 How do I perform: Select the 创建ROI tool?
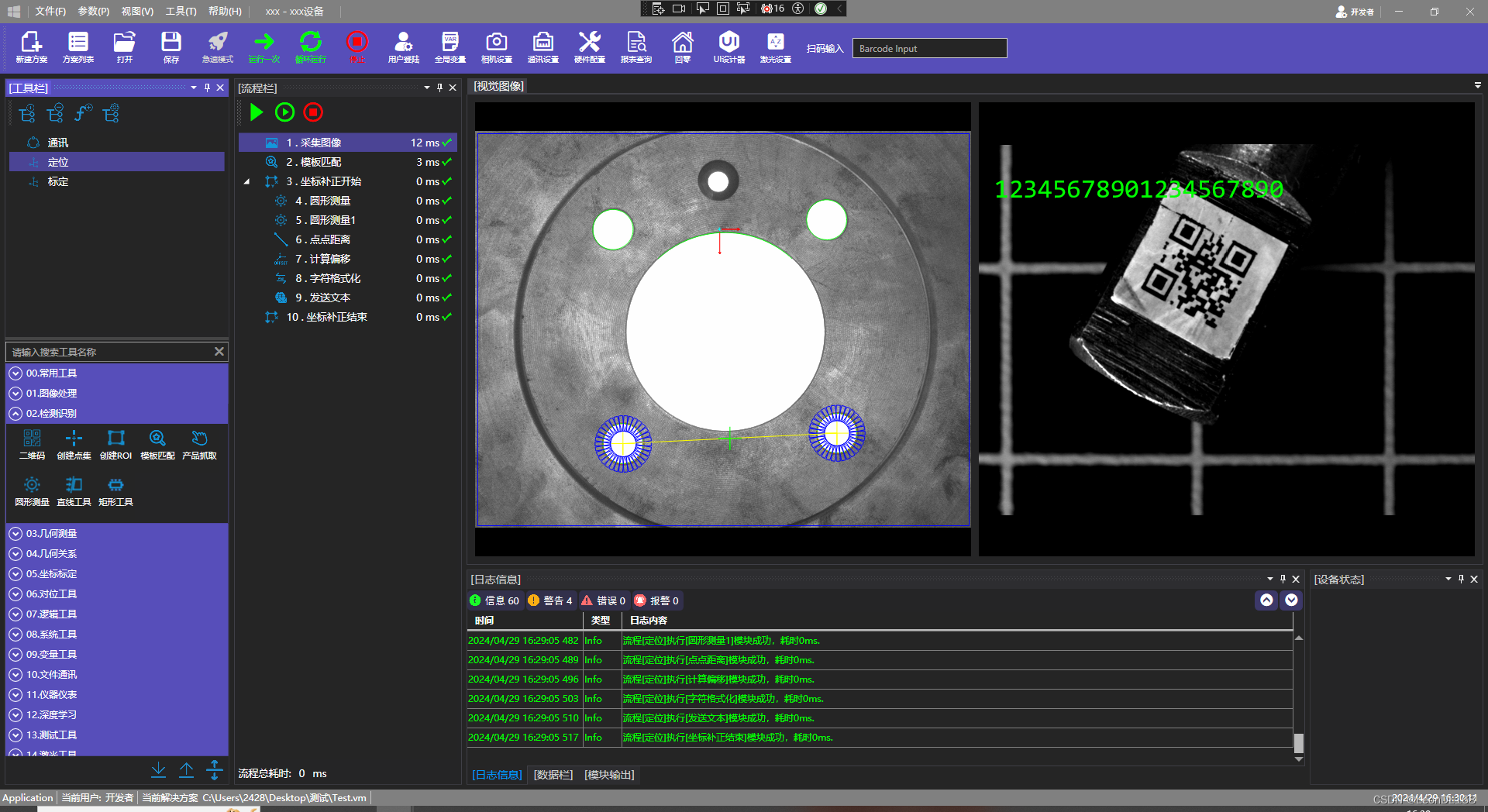tap(115, 445)
